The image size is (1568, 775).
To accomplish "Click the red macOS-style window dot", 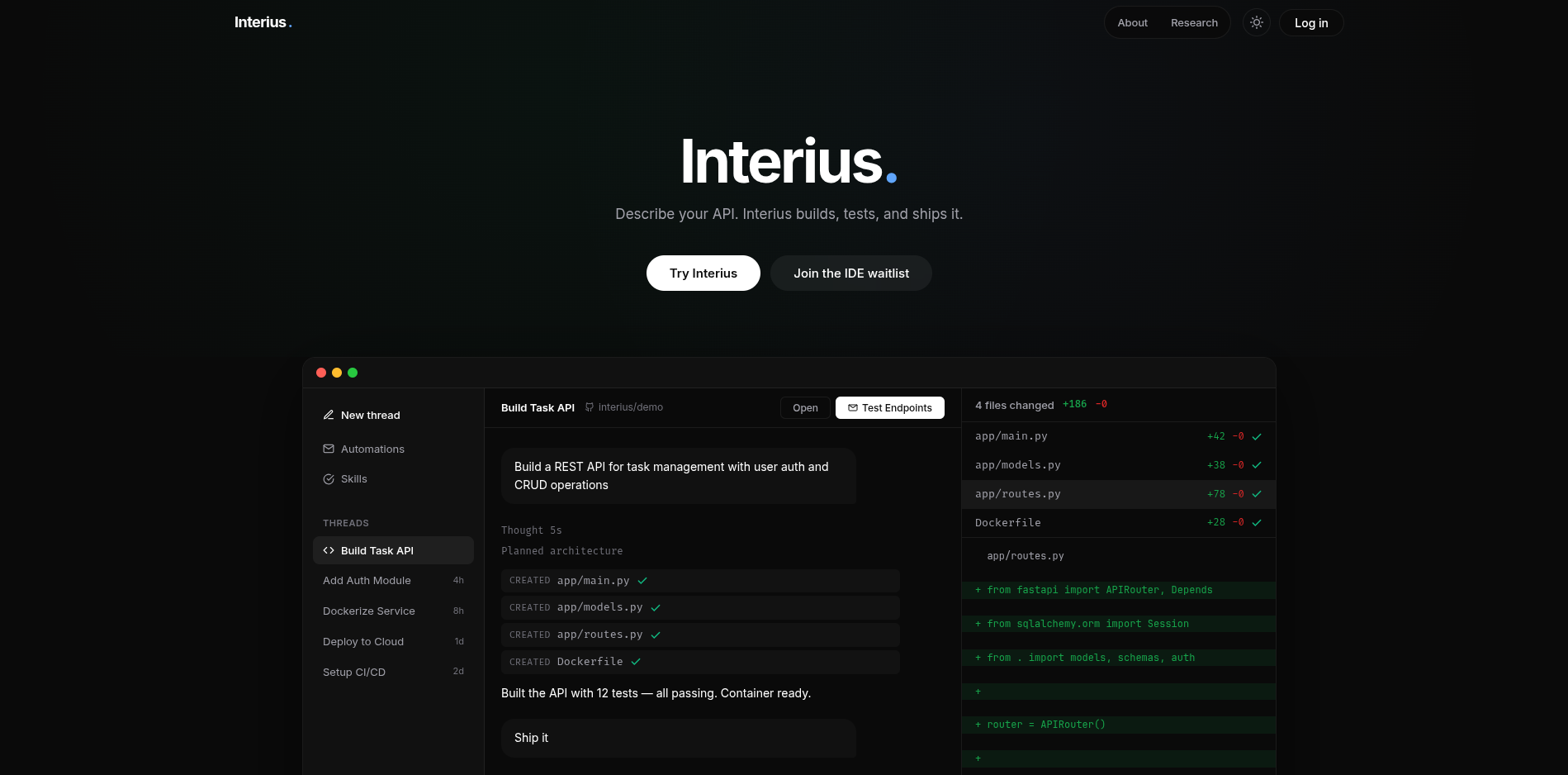I will pos(321,373).
